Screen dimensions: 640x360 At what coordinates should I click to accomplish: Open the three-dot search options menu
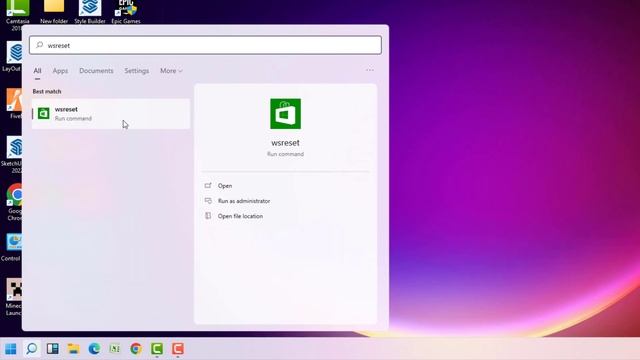coord(370,70)
